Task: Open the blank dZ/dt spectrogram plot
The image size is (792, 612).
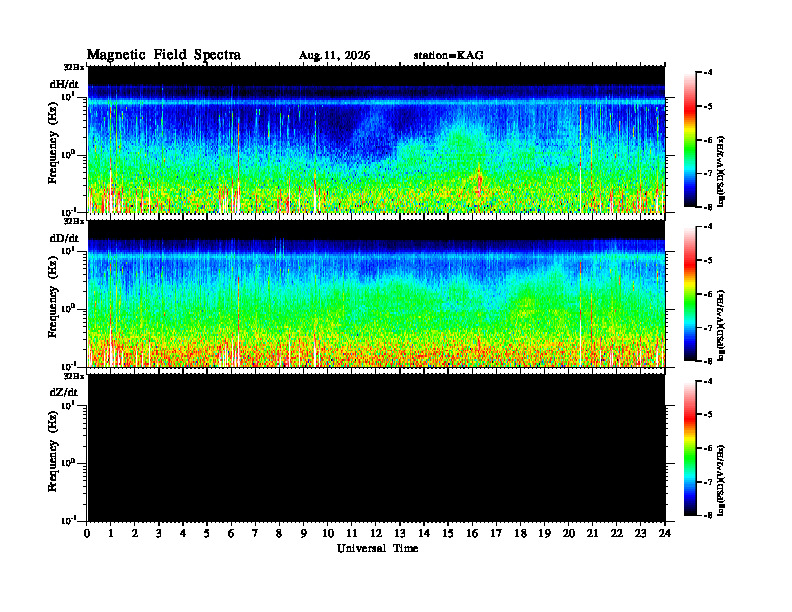Action: click(376, 447)
